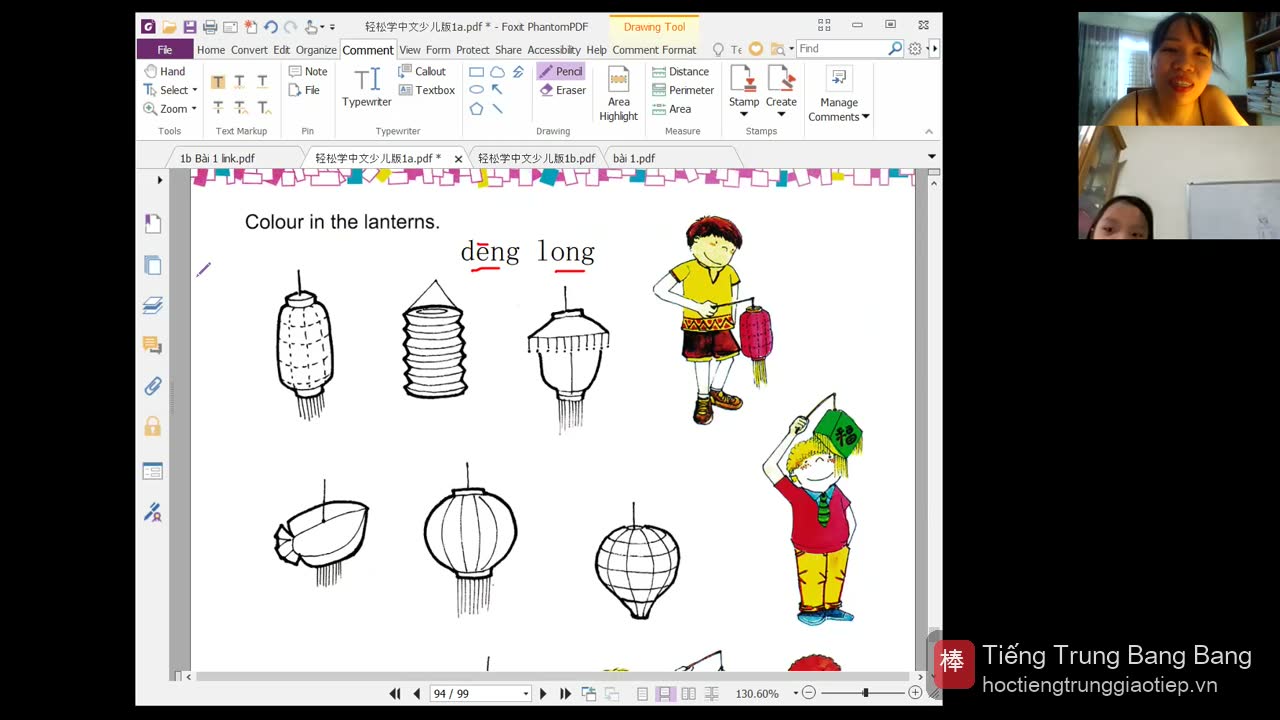Click the Undo arrow in title bar

(x=270, y=27)
